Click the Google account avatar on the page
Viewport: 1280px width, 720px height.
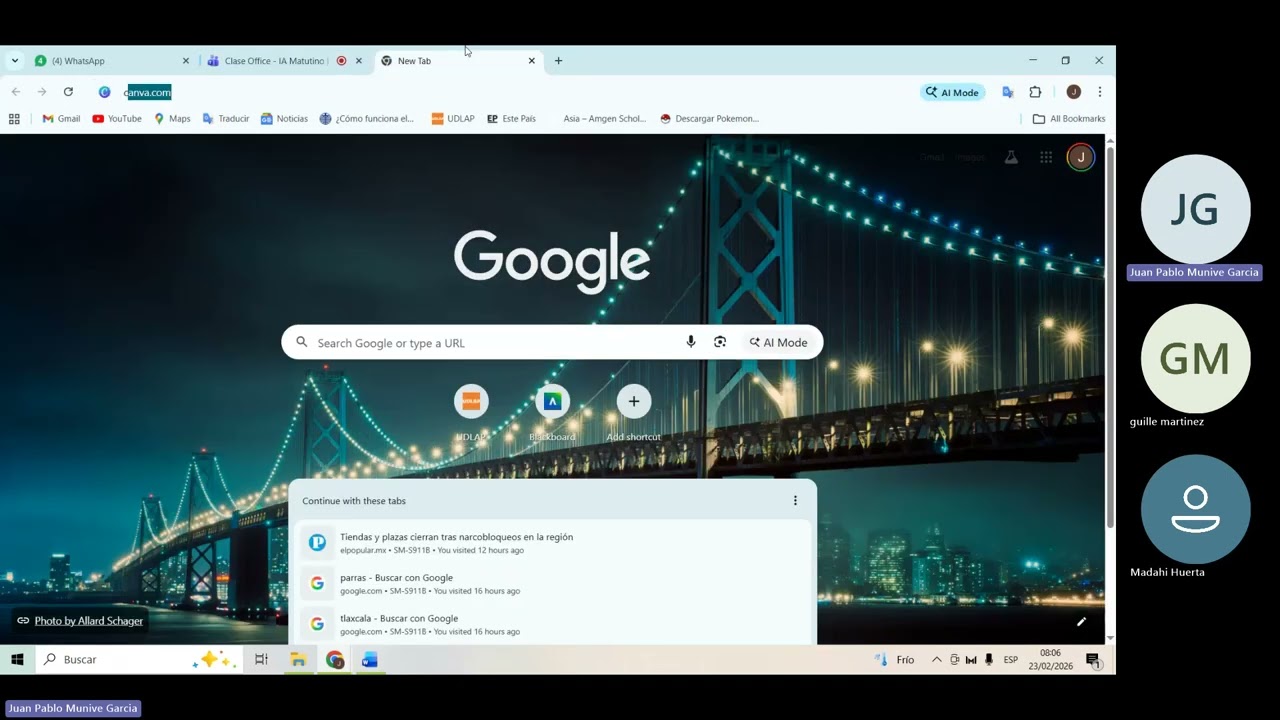click(x=1080, y=157)
